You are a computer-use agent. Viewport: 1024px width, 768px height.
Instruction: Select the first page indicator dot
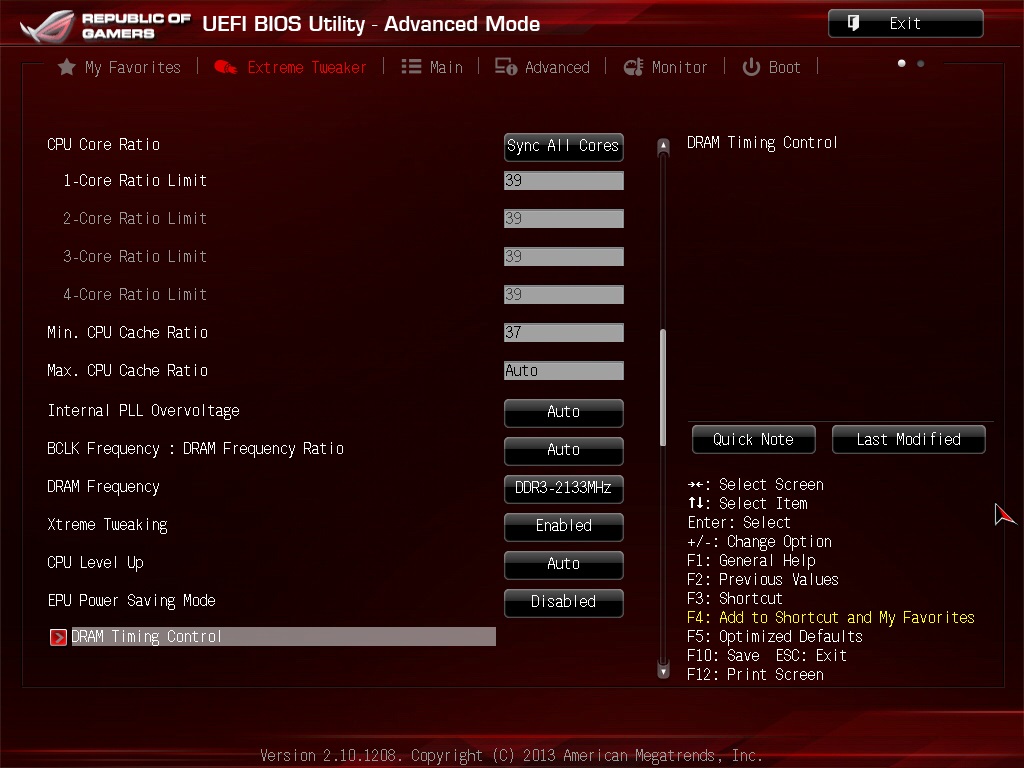click(x=901, y=63)
